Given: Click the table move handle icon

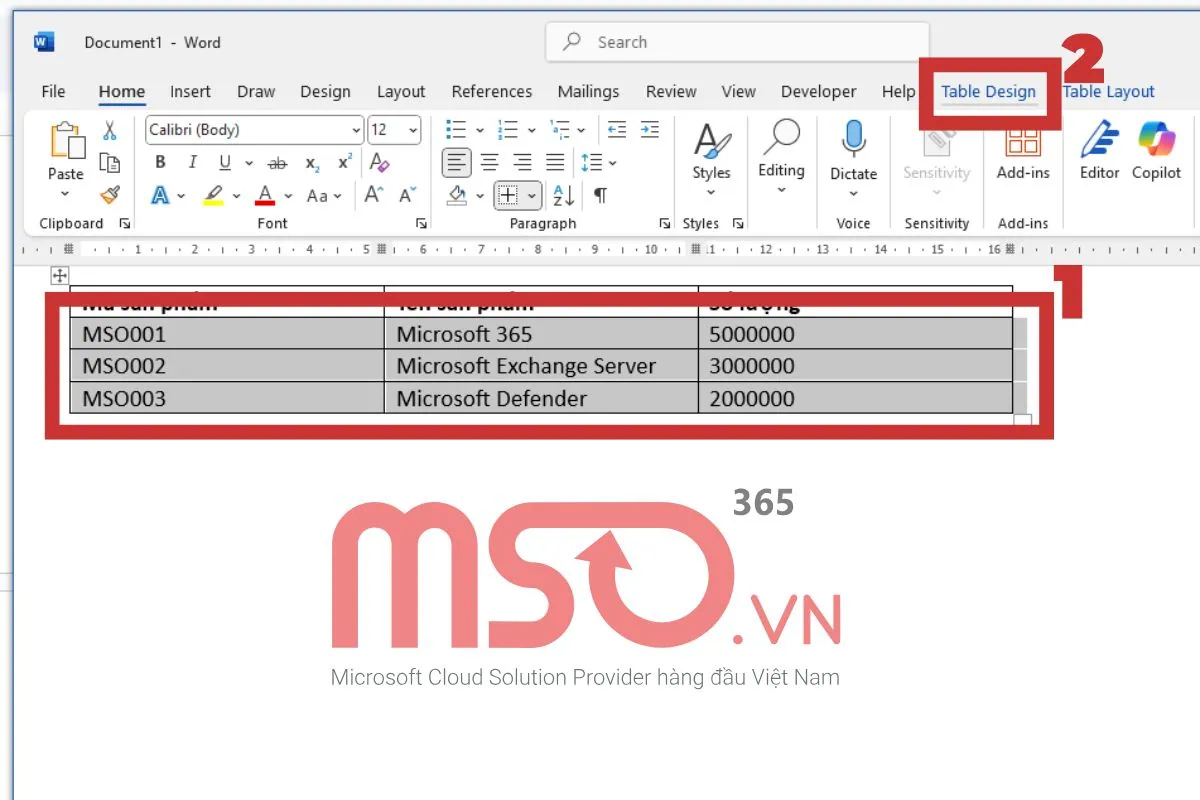Looking at the screenshot, I should 60,276.
